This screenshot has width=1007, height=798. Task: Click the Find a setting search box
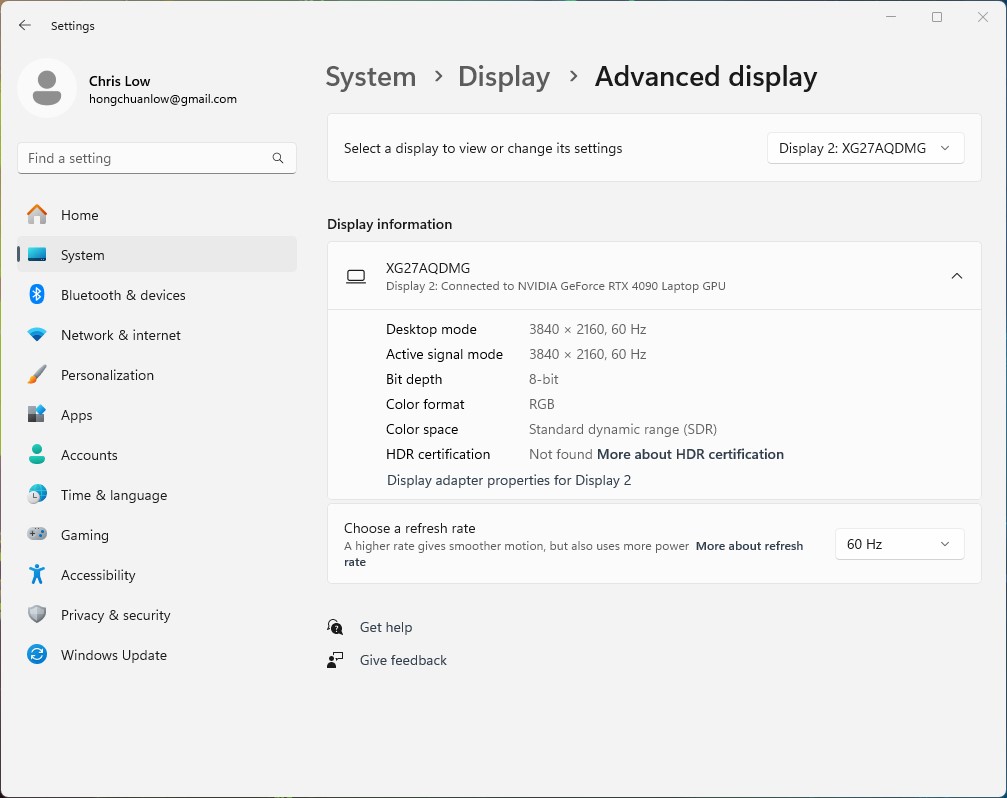point(145,158)
